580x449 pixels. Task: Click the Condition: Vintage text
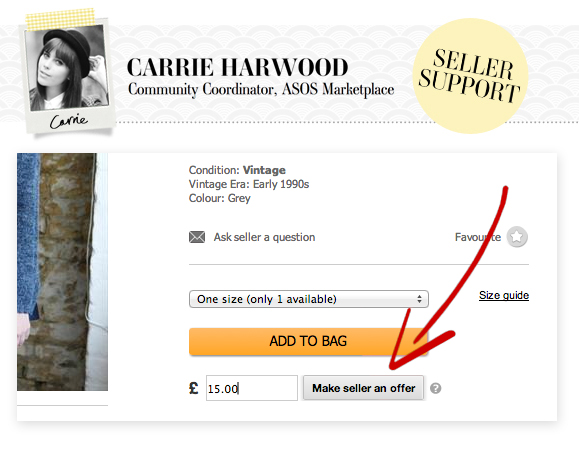237,170
